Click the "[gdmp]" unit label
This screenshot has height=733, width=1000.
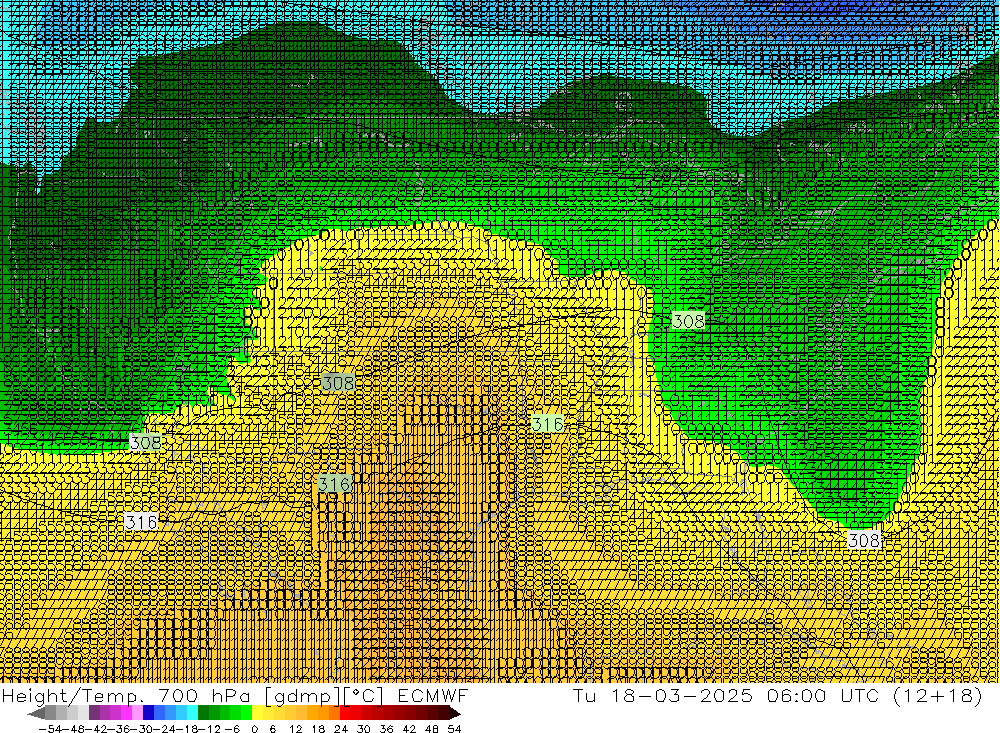302,696
